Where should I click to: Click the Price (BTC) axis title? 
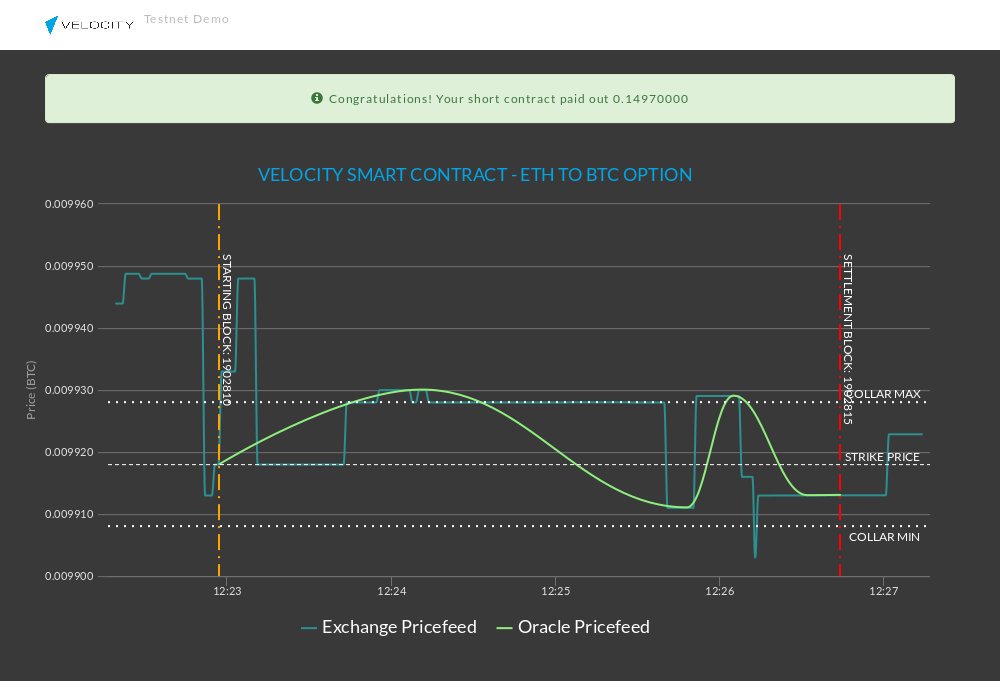pos(32,390)
